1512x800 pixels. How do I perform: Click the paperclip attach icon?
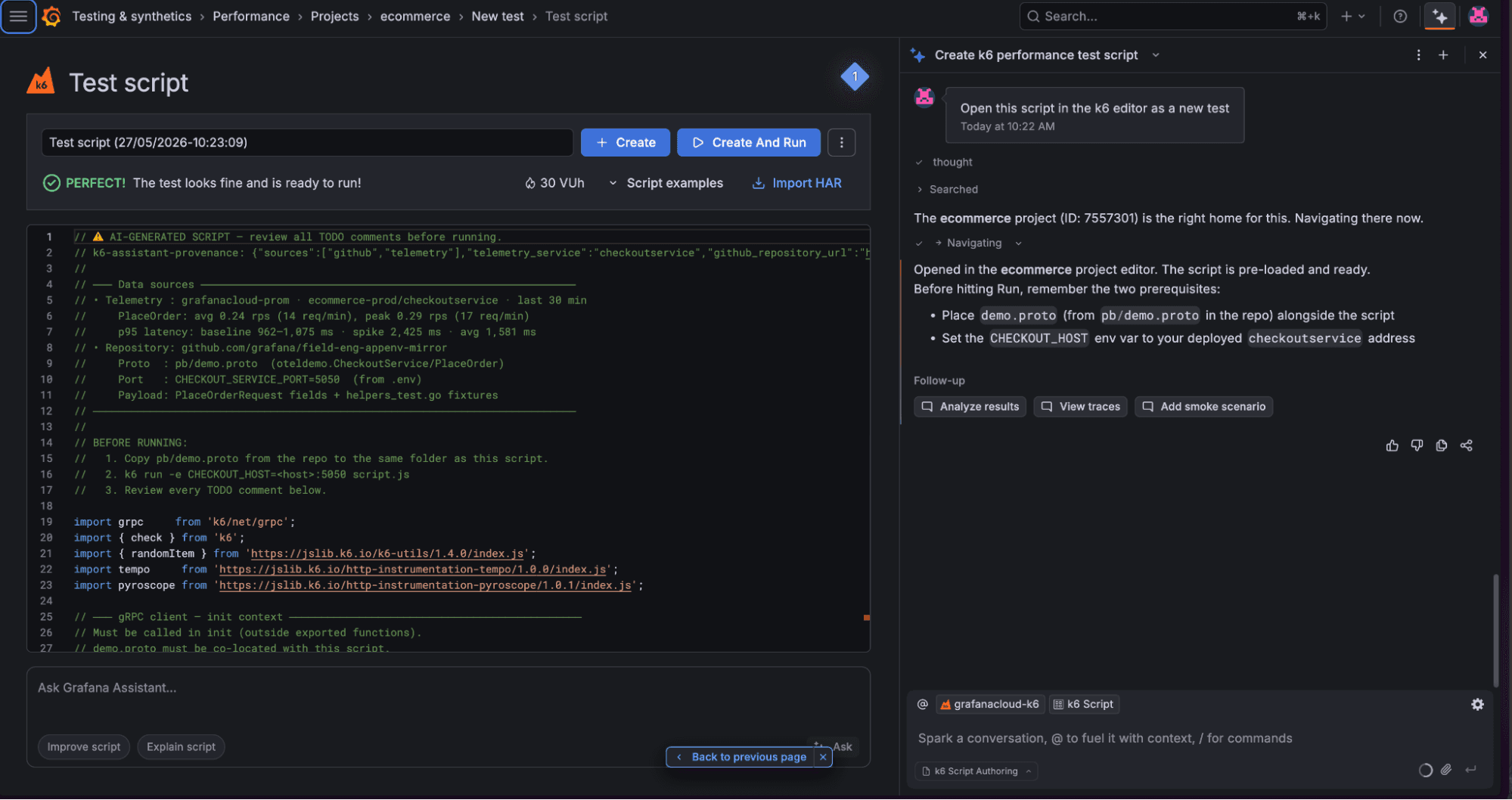(1446, 770)
